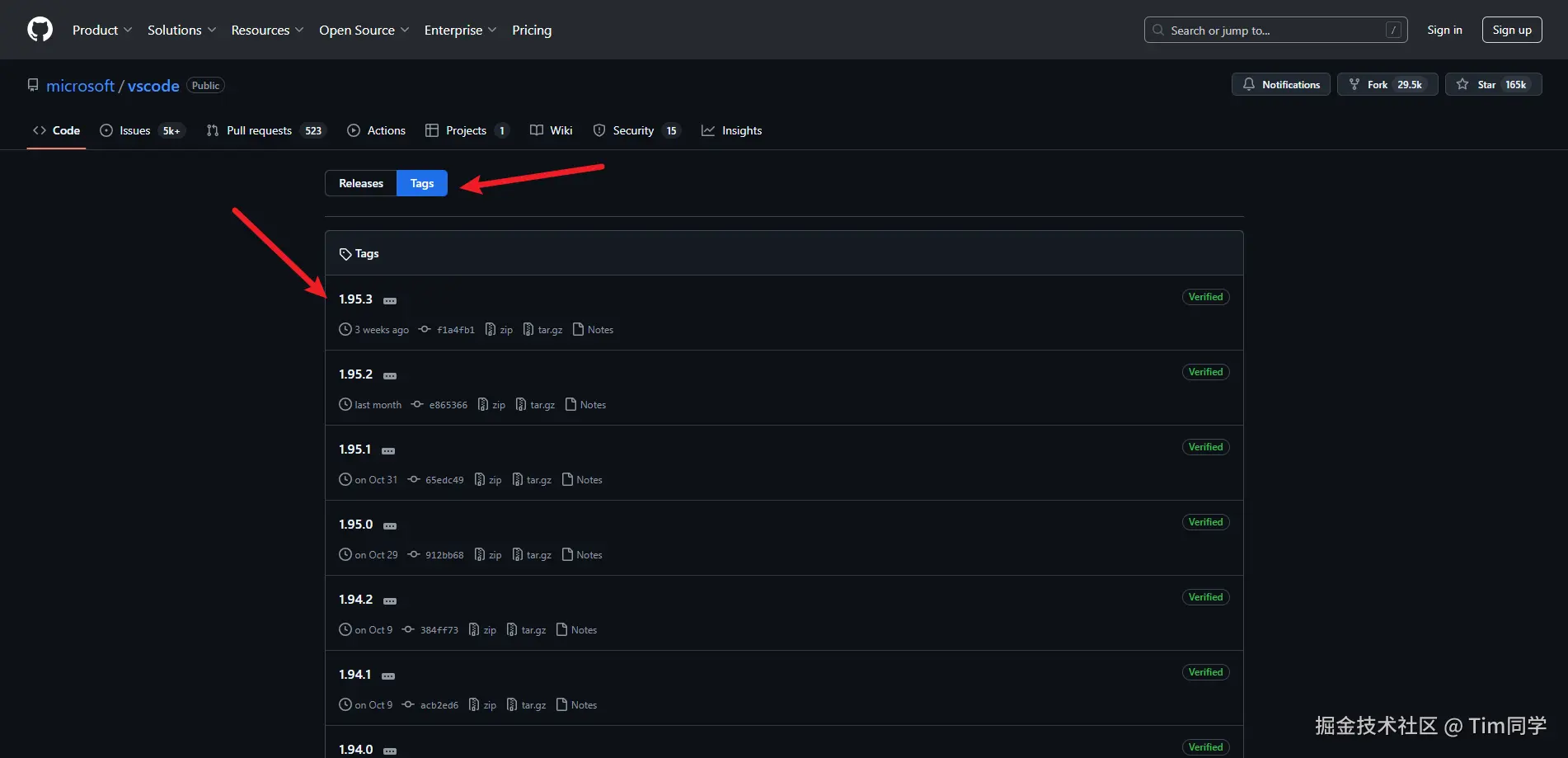Screen dimensions: 1568x758
Task: Fork the repository
Action: click(1387, 84)
